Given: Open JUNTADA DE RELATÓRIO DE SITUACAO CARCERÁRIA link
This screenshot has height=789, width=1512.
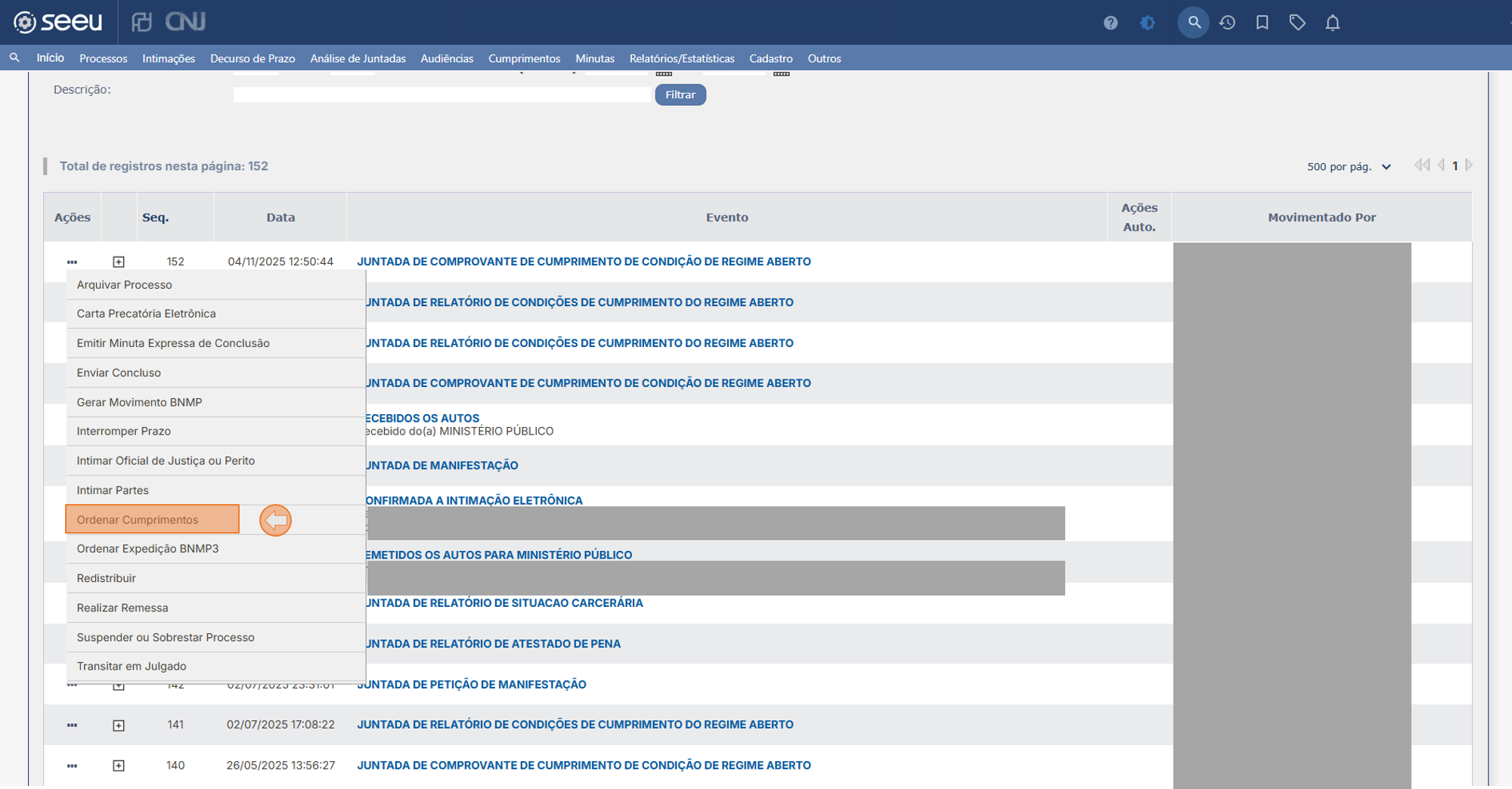Looking at the screenshot, I should (x=505, y=603).
